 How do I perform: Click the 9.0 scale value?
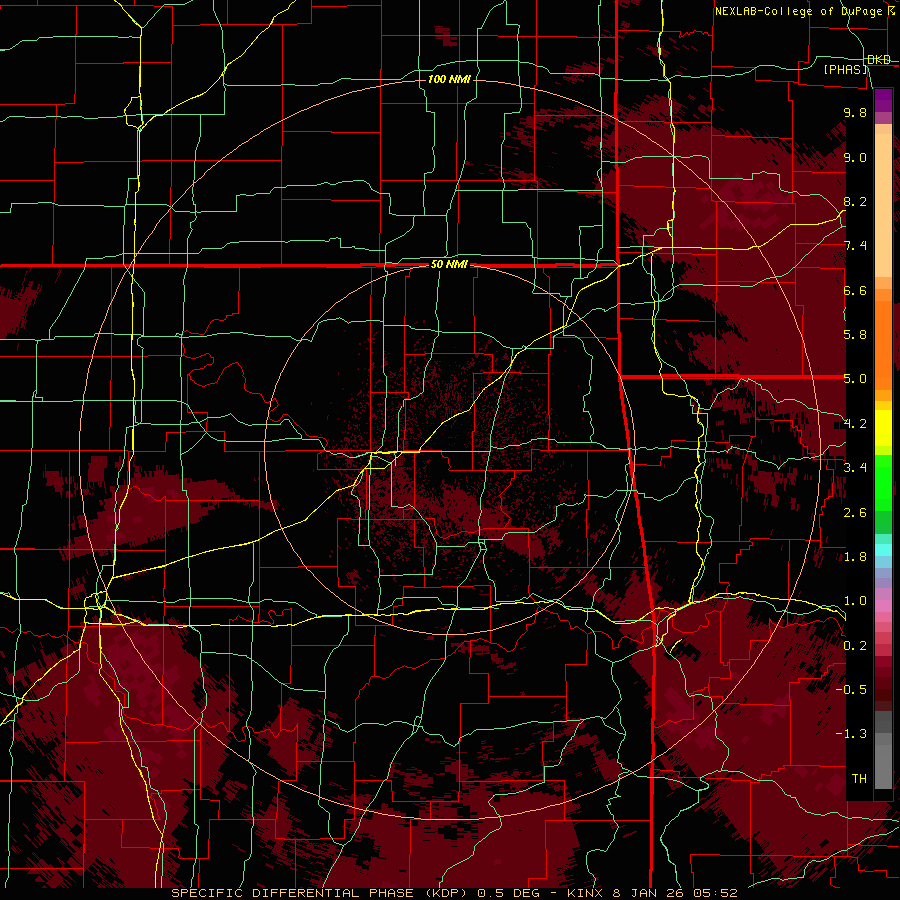(x=855, y=157)
